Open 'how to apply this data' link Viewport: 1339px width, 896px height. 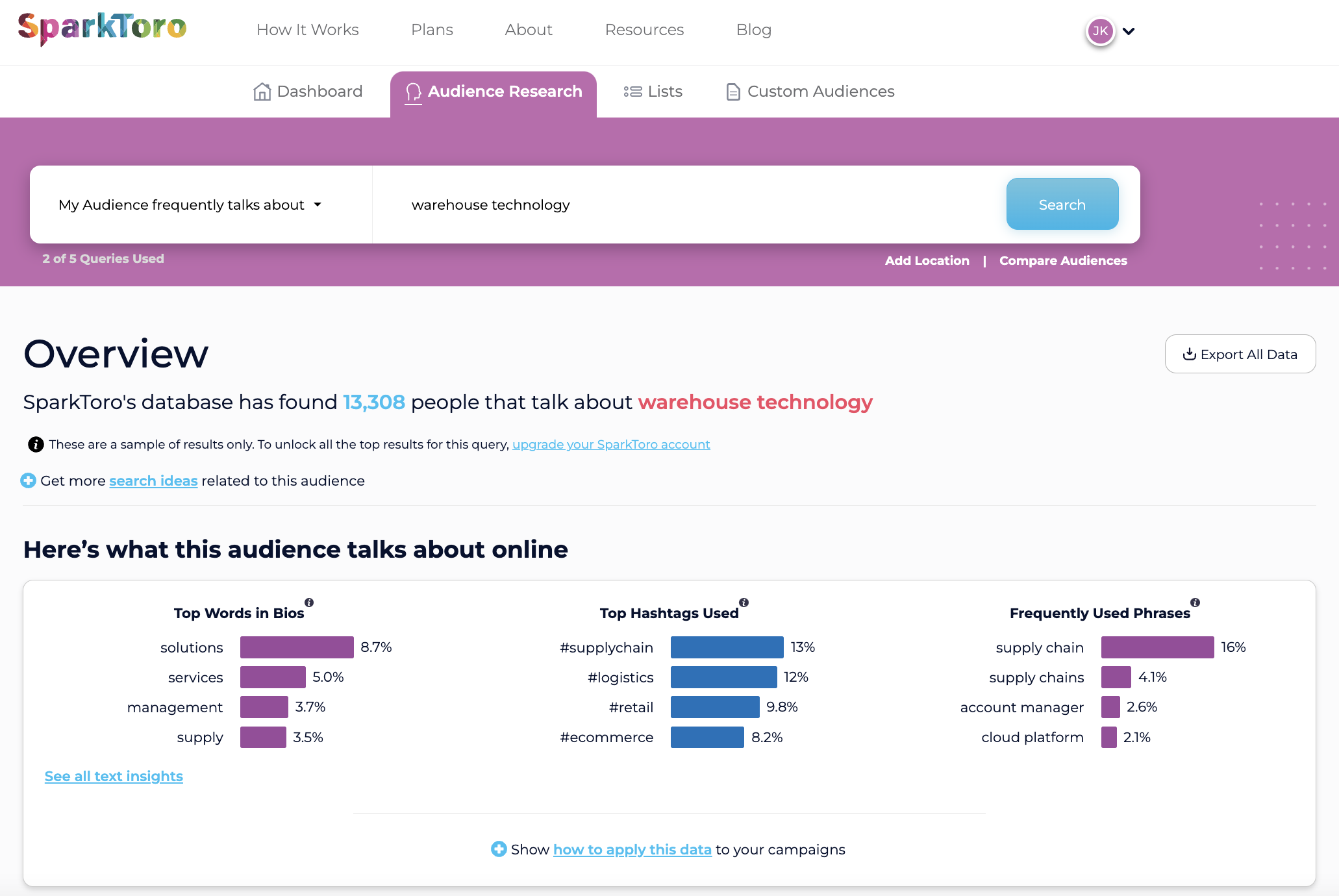[632, 849]
